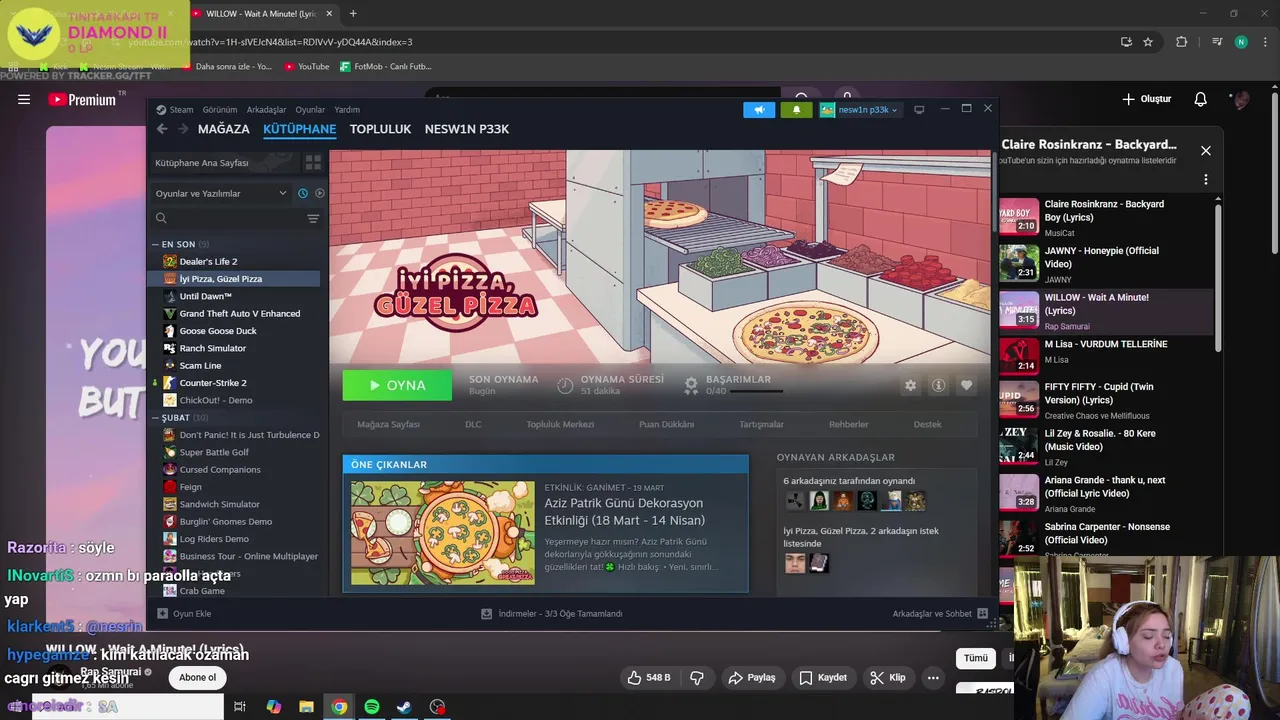Open Rehberler link
The width and height of the screenshot is (1280, 720).
tap(849, 424)
